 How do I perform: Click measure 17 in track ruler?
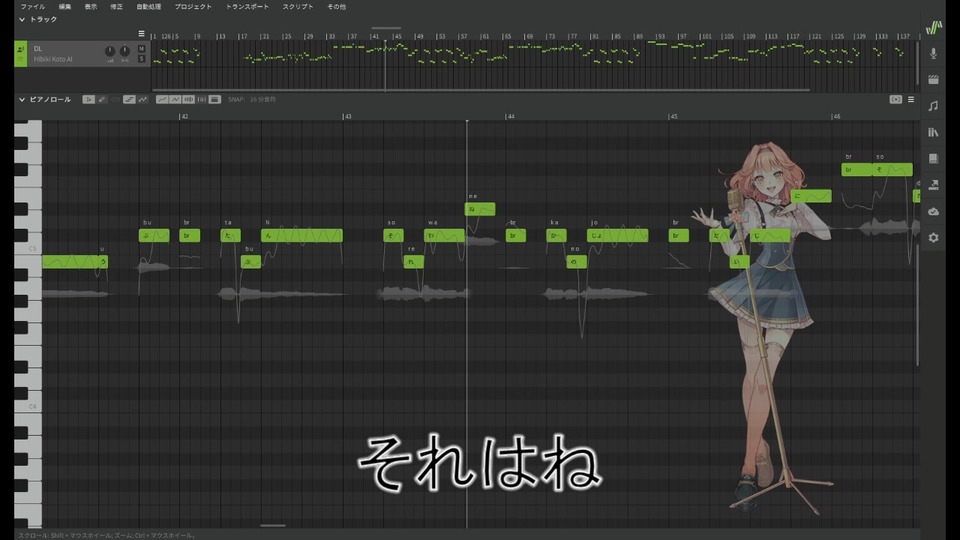click(243, 36)
